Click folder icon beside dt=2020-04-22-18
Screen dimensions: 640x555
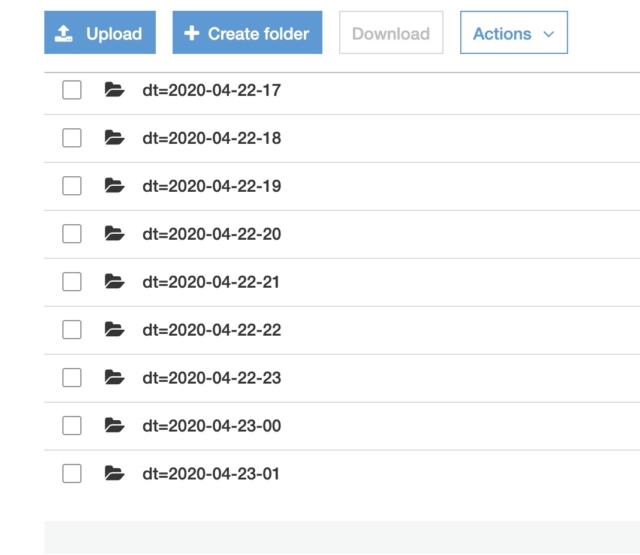pyautogui.click(x=114, y=138)
